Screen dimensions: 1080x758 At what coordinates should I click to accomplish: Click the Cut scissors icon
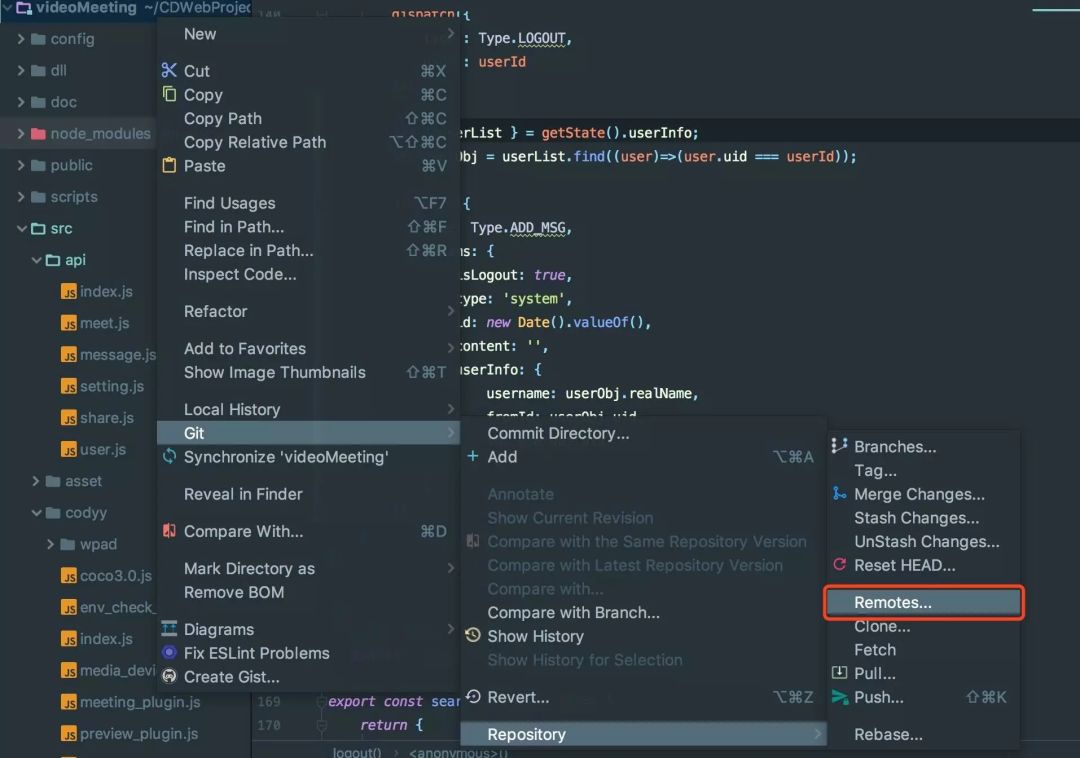[x=169, y=70]
